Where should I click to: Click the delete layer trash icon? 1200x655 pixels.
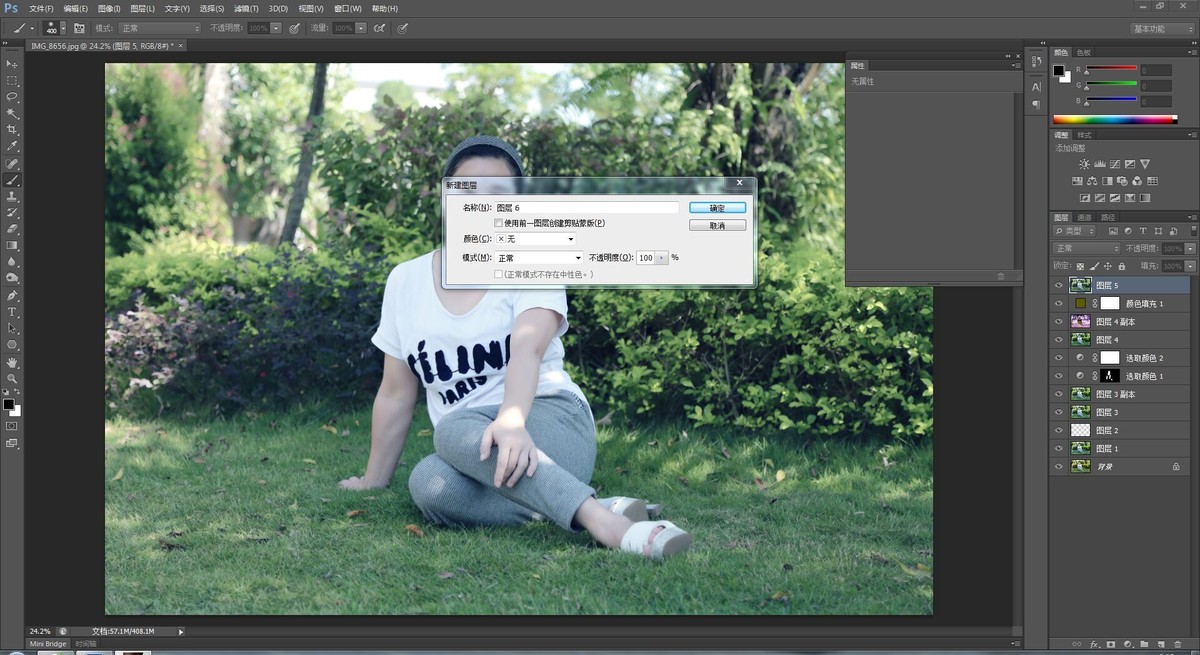1176,644
